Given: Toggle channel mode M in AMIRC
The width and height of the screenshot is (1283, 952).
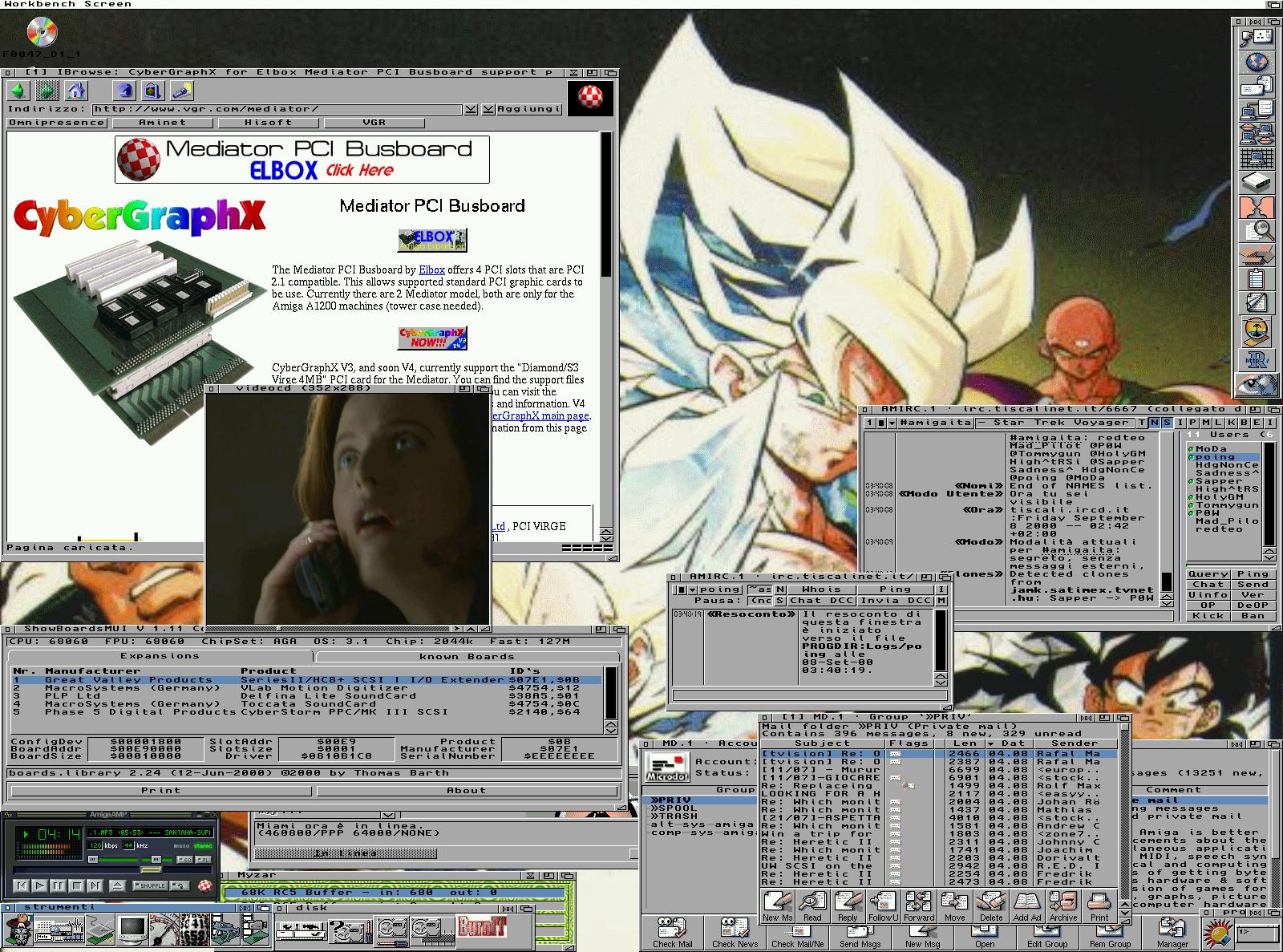Looking at the screenshot, I should click(1205, 423).
